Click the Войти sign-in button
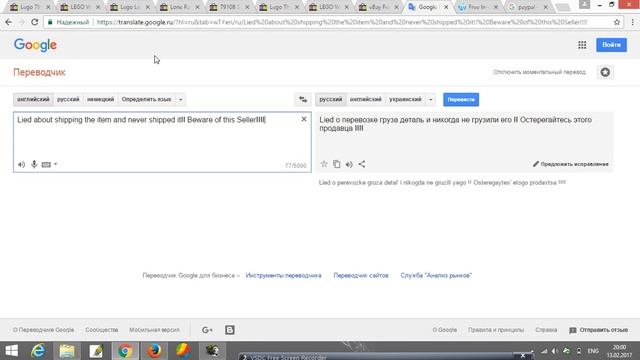Image resolution: width=640 pixels, height=360 pixels. click(611, 45)
